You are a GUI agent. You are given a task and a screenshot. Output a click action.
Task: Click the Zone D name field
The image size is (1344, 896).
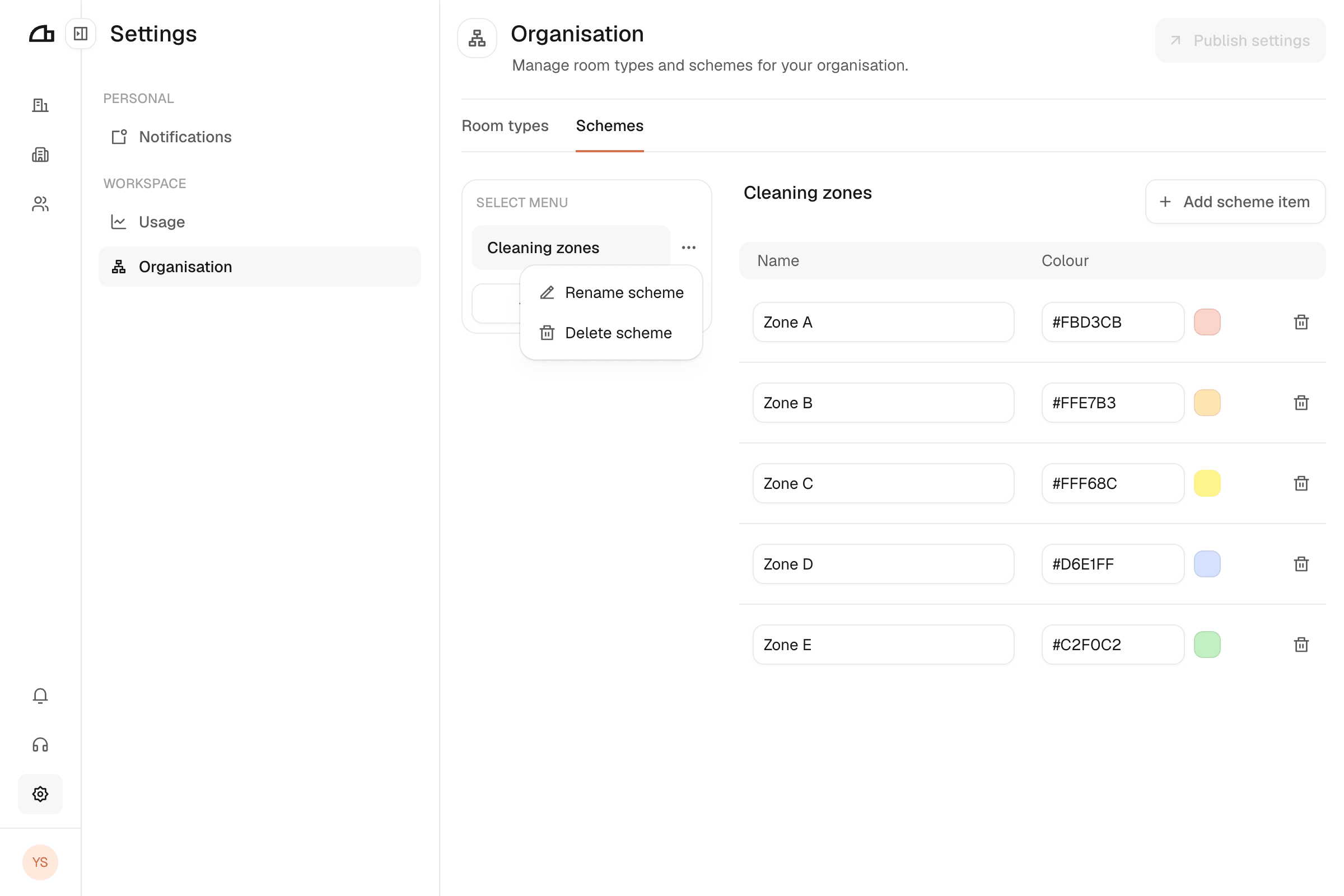pyautogui.click(x=884, y=564)
